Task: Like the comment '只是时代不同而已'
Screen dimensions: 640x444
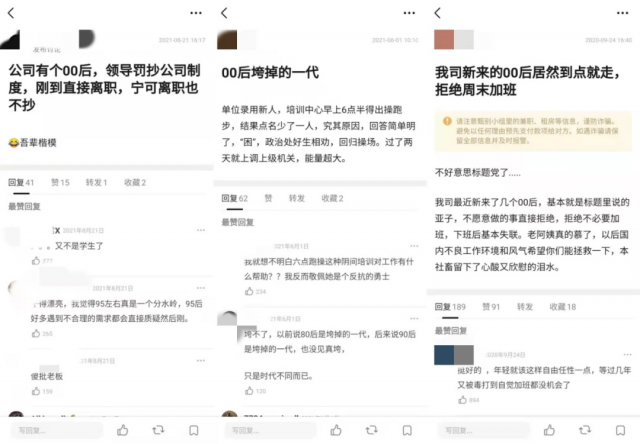Action: pos(249,391)
